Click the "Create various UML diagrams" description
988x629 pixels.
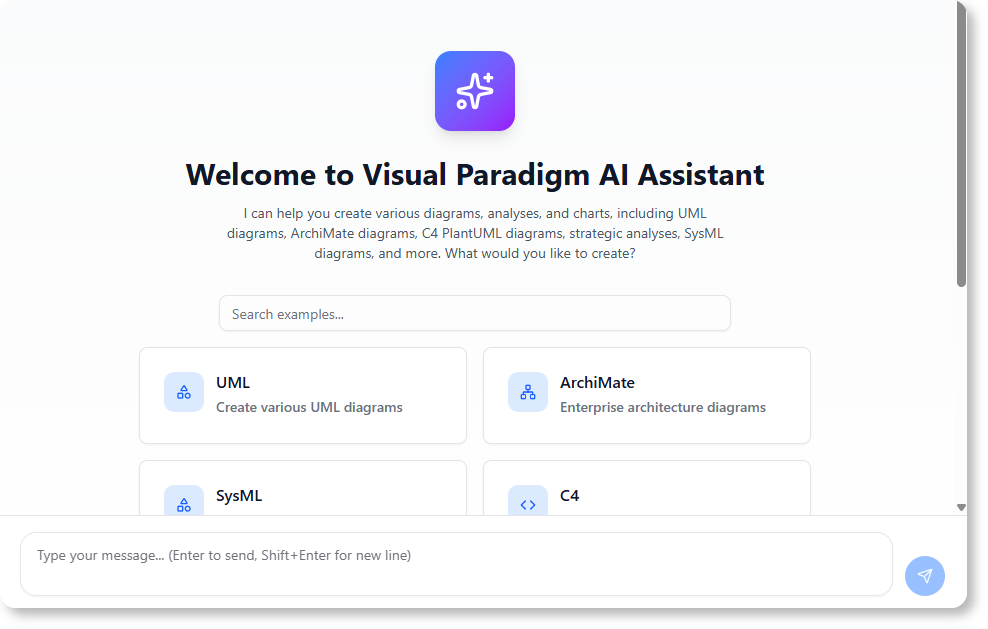[x=309, y=407]
